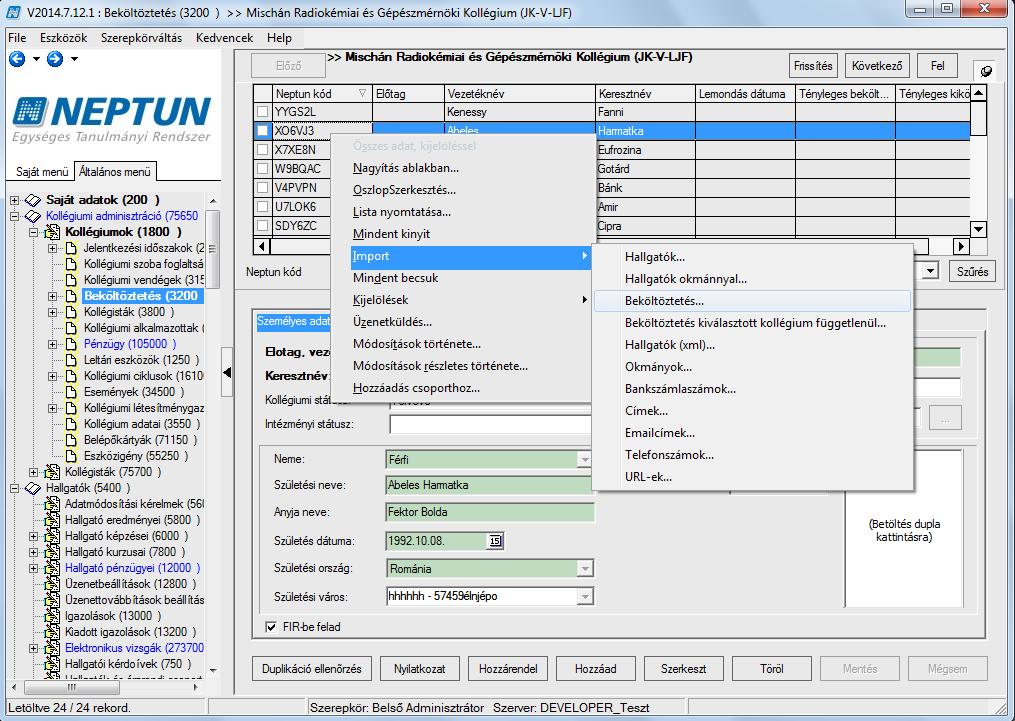
Task: Click the Szerkeszt button
Action: 684,669
